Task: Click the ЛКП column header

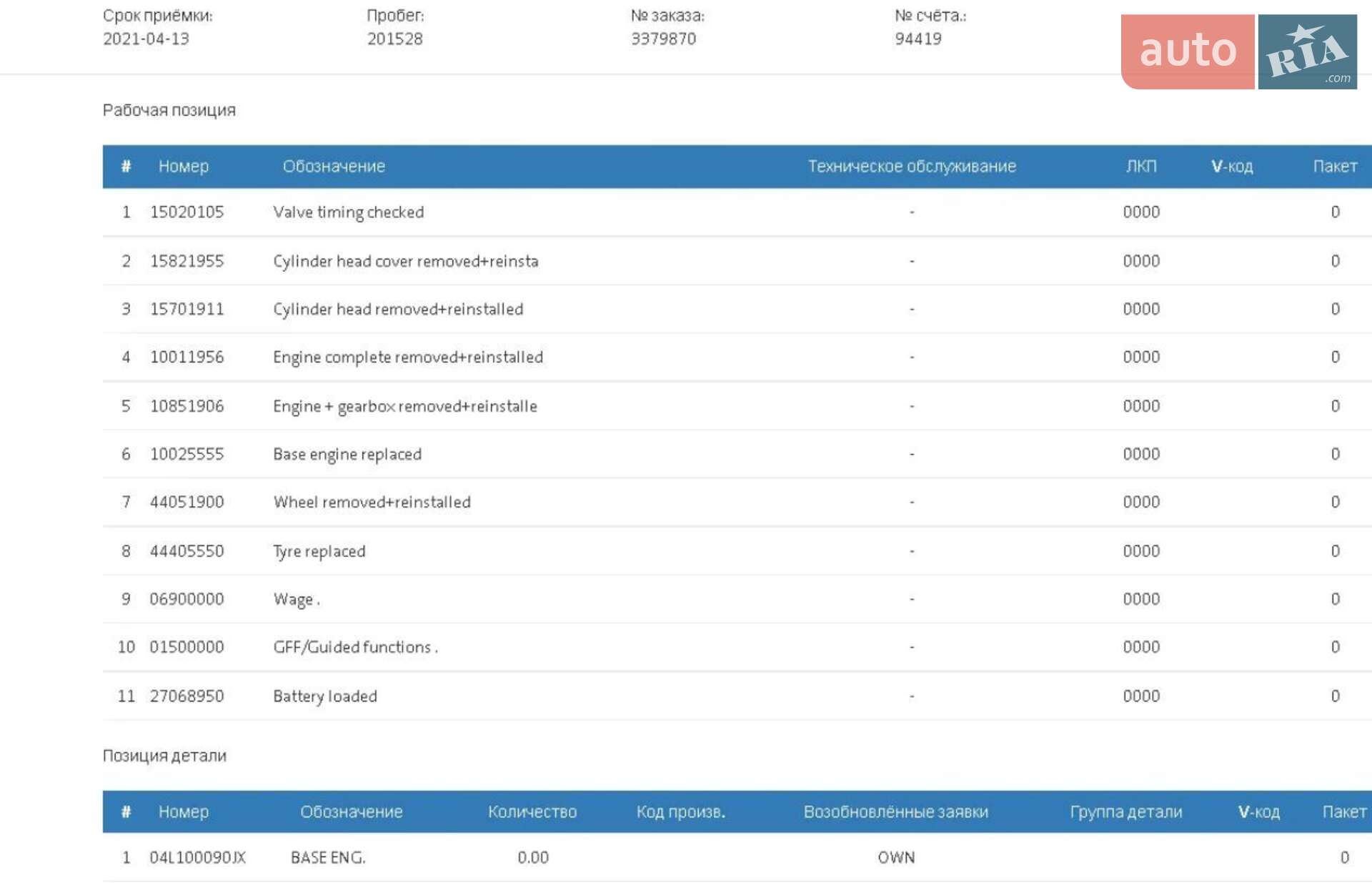Action: pyautogui.click(x=1141, y=167)
